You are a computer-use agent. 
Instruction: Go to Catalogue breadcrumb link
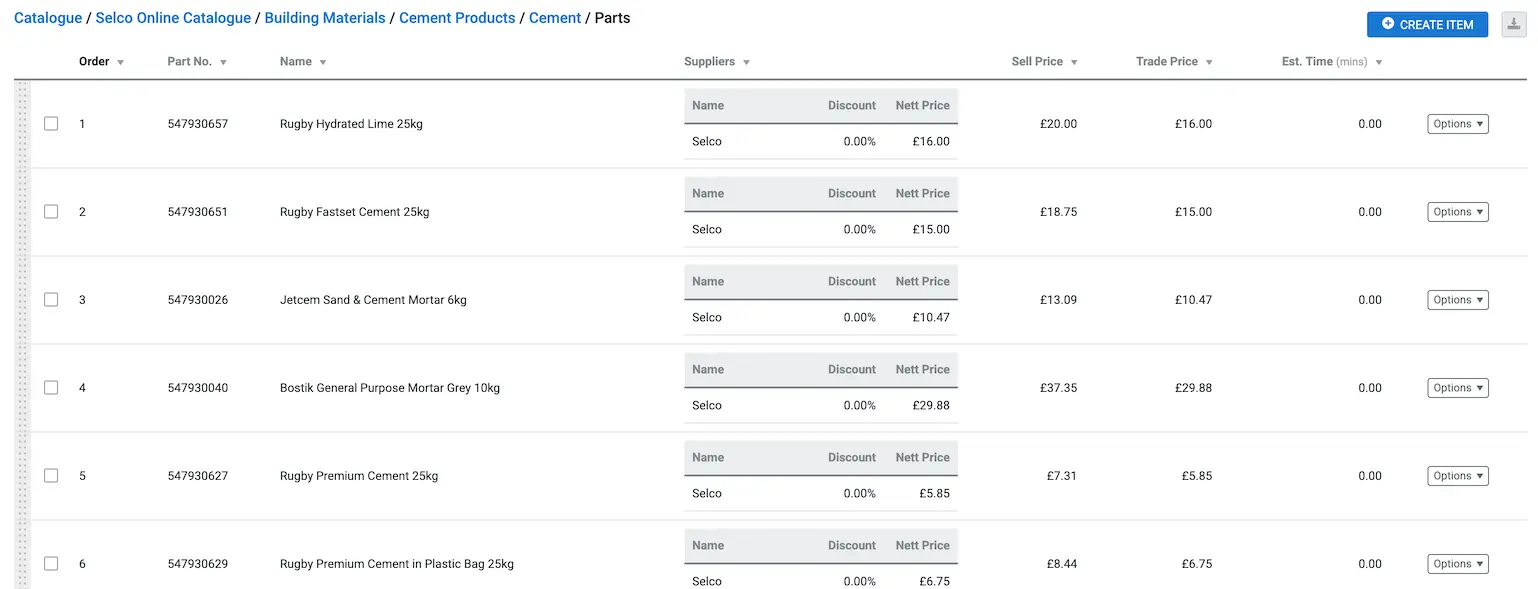point(48,18)
